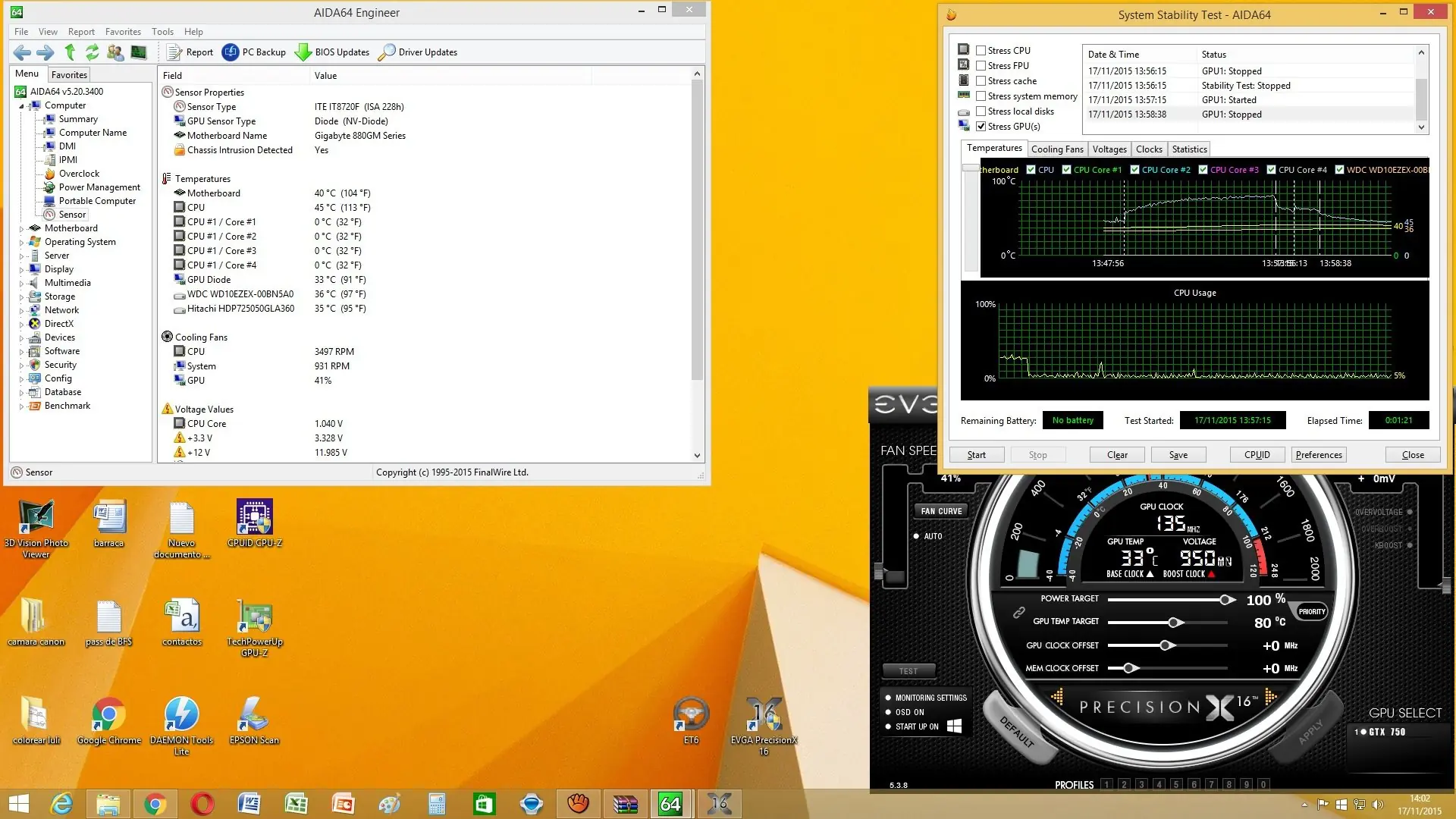Viewport: 1456px width, 819px height.
Task: Adjust the GPU Temp Target slider handle
Action: tap(1175, 623)
